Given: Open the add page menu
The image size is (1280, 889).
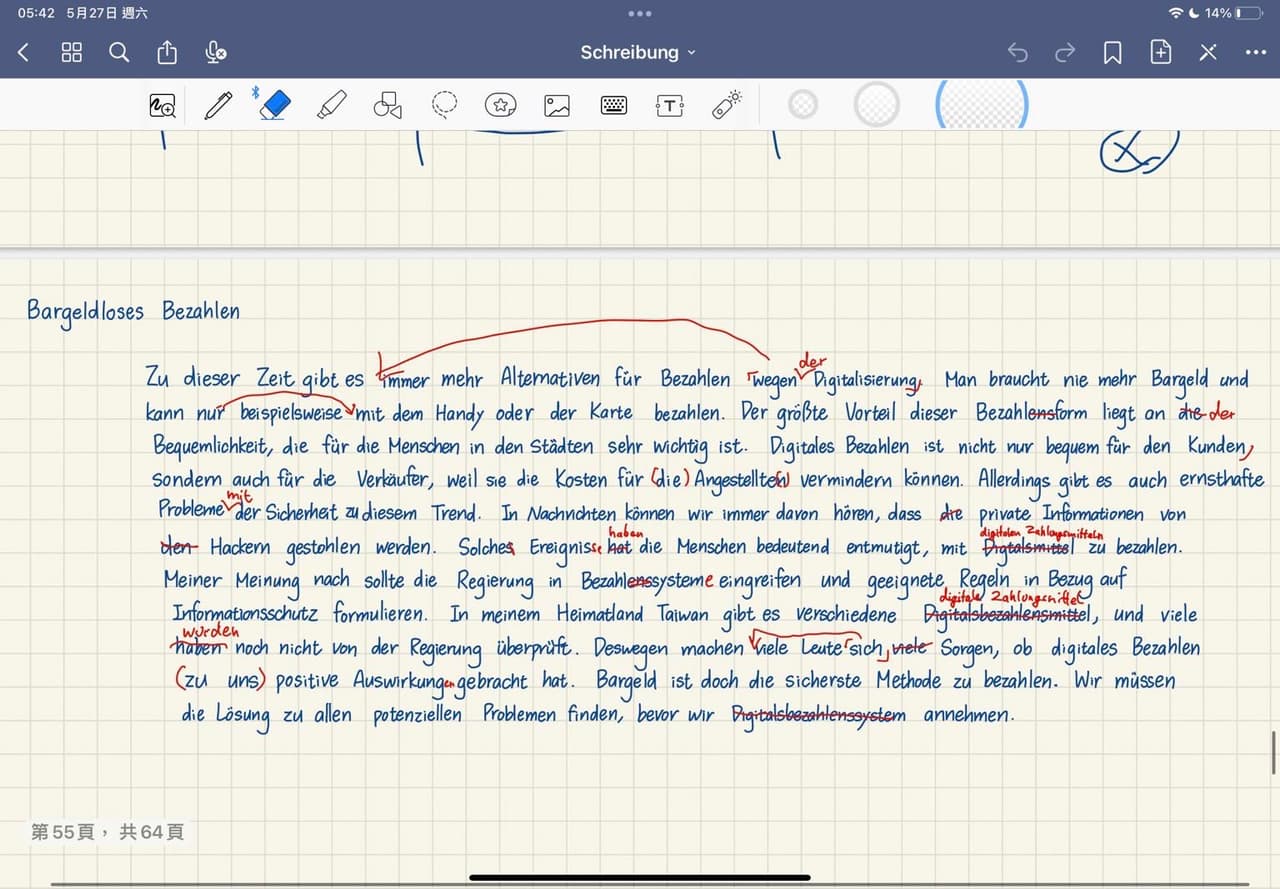Looking at the screenshot, I should pyautogui.click(x=1160, y=53).
